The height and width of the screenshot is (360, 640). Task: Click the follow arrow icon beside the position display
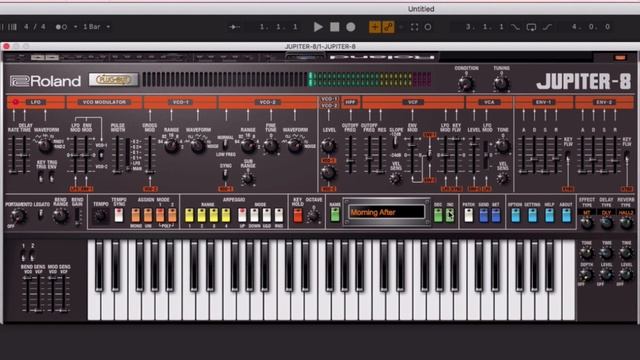(234, 27)
